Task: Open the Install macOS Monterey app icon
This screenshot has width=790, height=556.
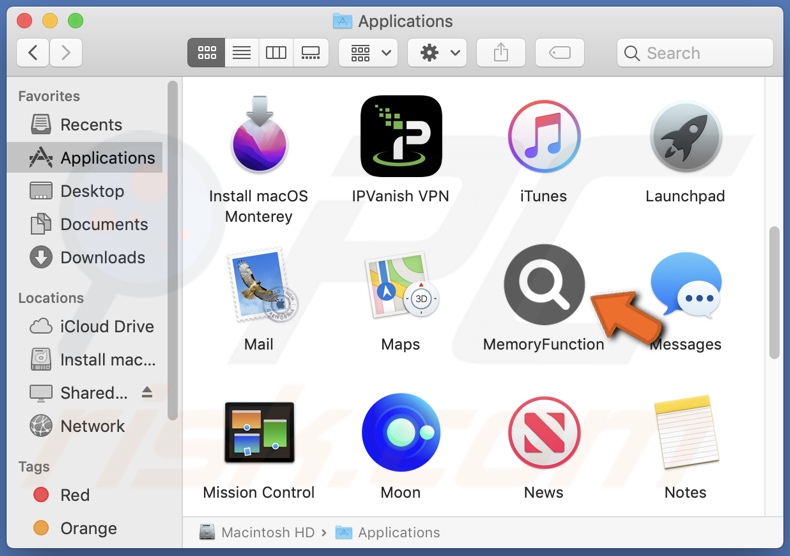Action: (x=259, y=135)
